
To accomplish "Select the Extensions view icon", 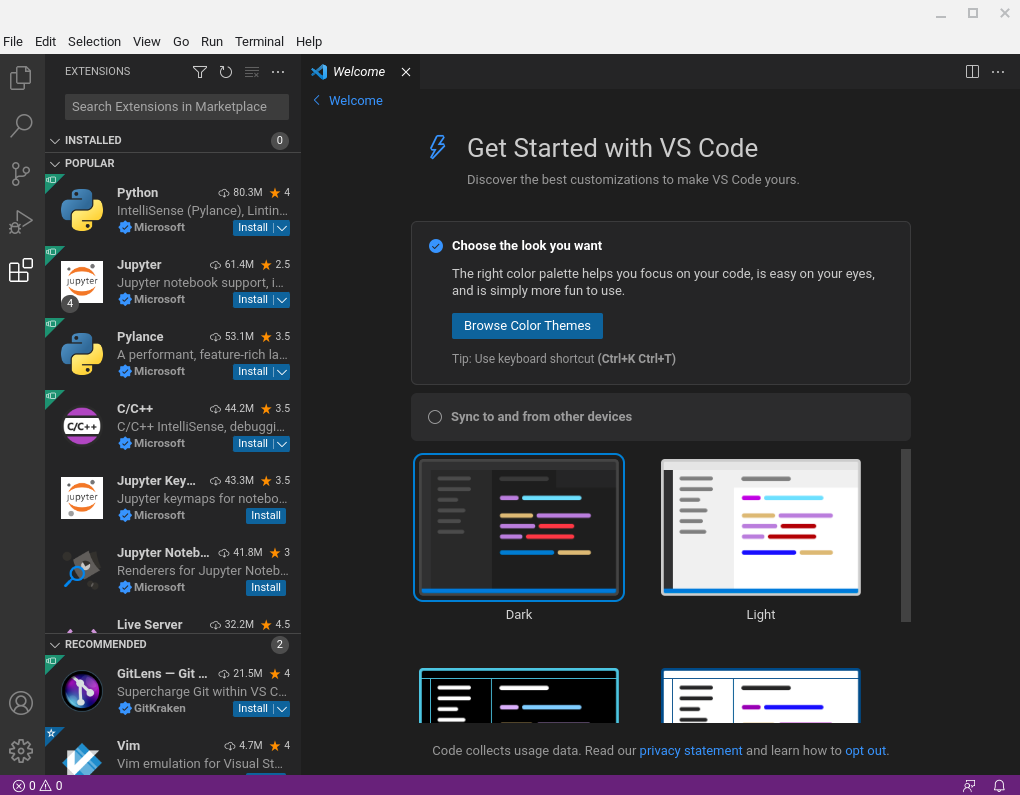I will pos(21,270).
